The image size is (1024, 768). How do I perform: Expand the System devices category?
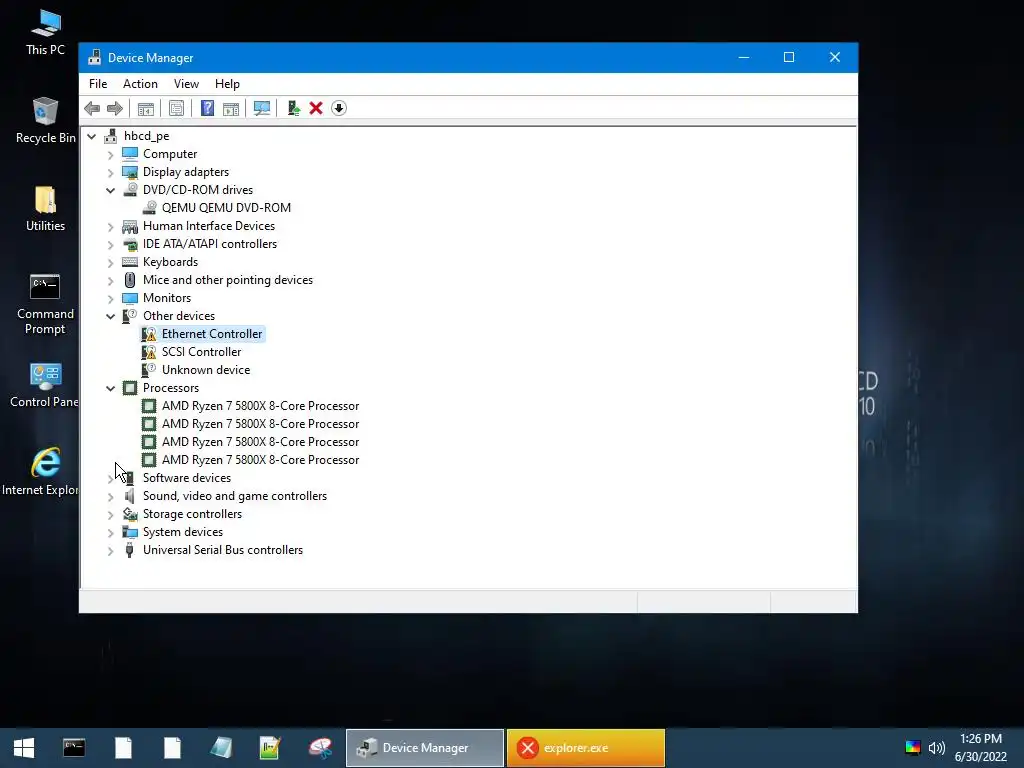(x=110, y=533)
